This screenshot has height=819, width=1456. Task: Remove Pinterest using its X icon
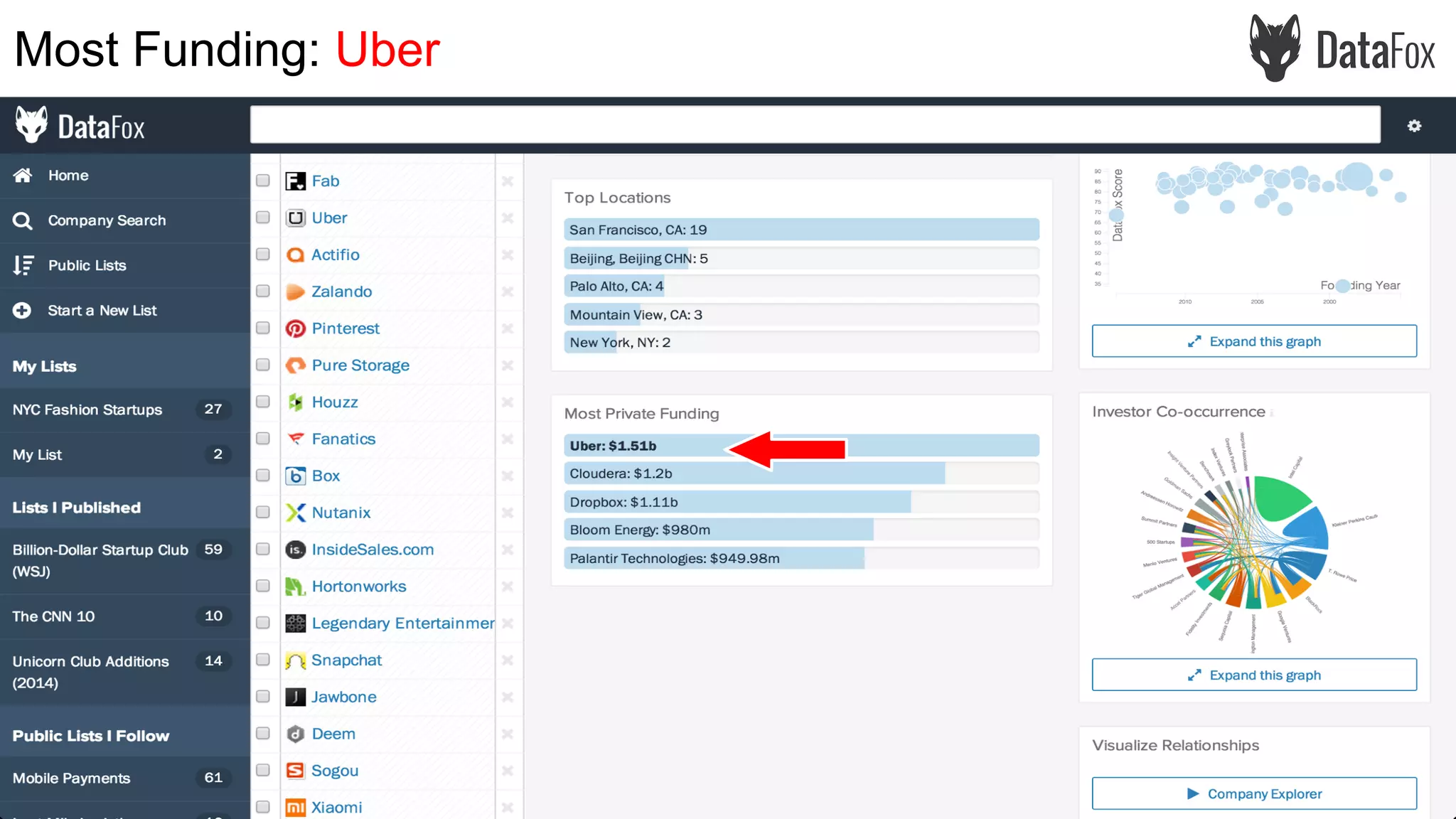click(508, 328)
